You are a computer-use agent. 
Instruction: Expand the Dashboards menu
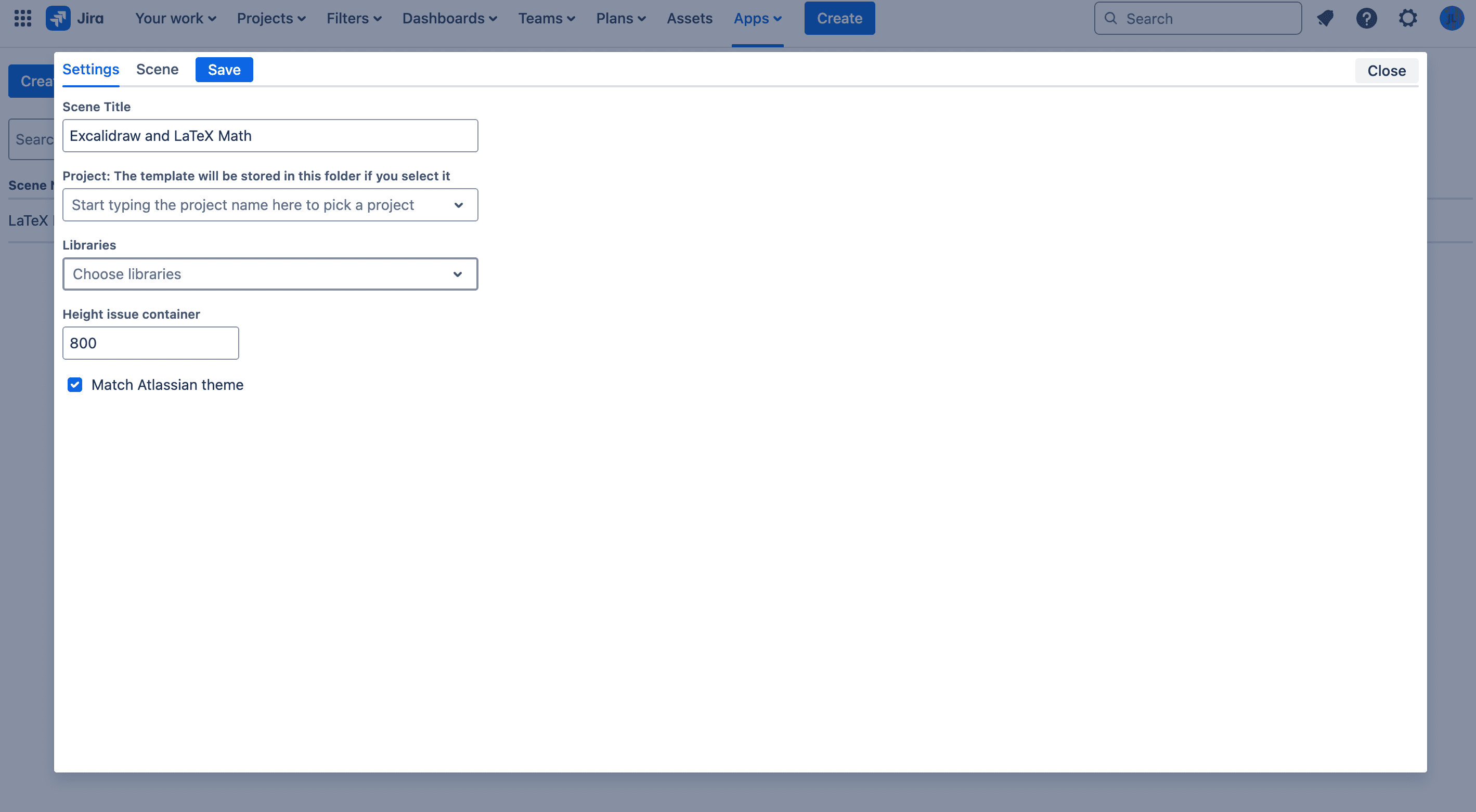pyautogui.click(x=449, y=18)
